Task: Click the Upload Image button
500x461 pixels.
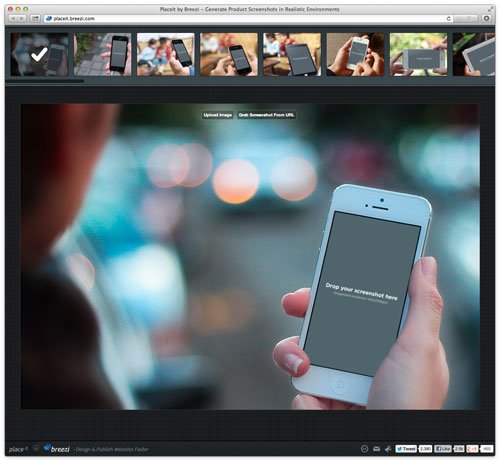Action: (218, 115)
